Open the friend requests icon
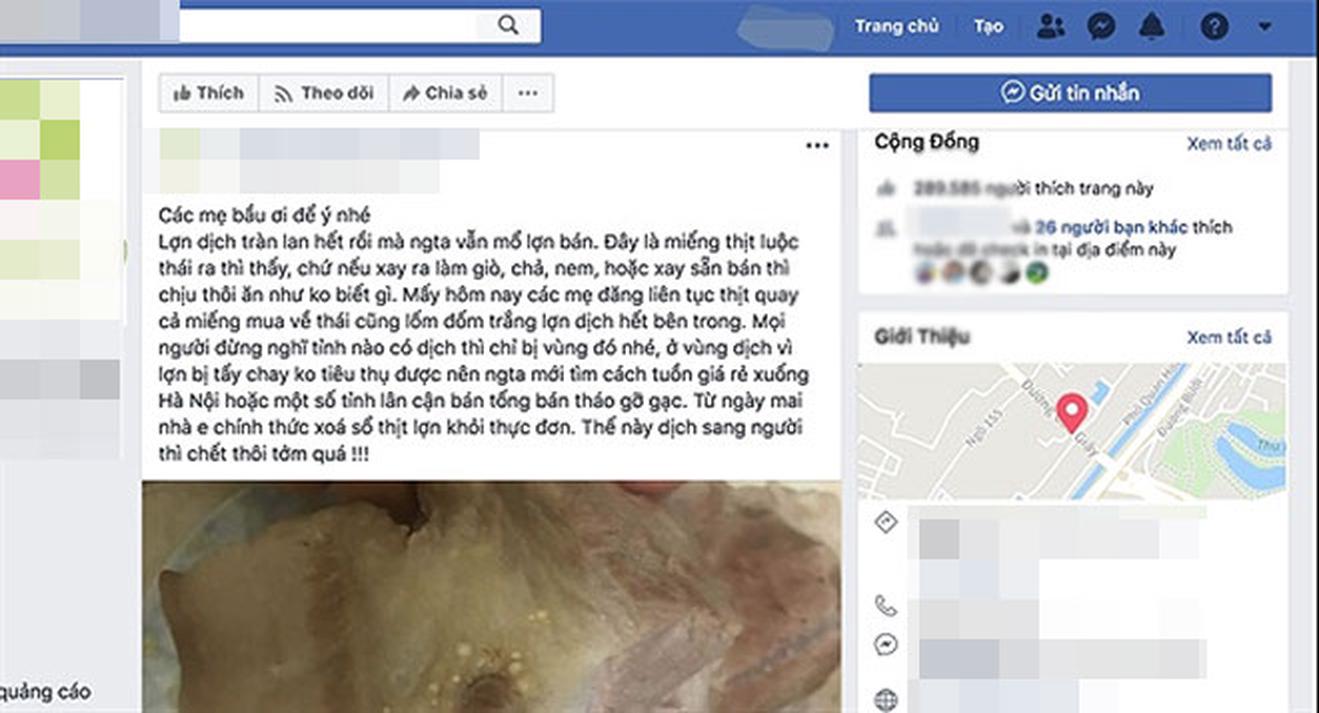 point(1050,27)
